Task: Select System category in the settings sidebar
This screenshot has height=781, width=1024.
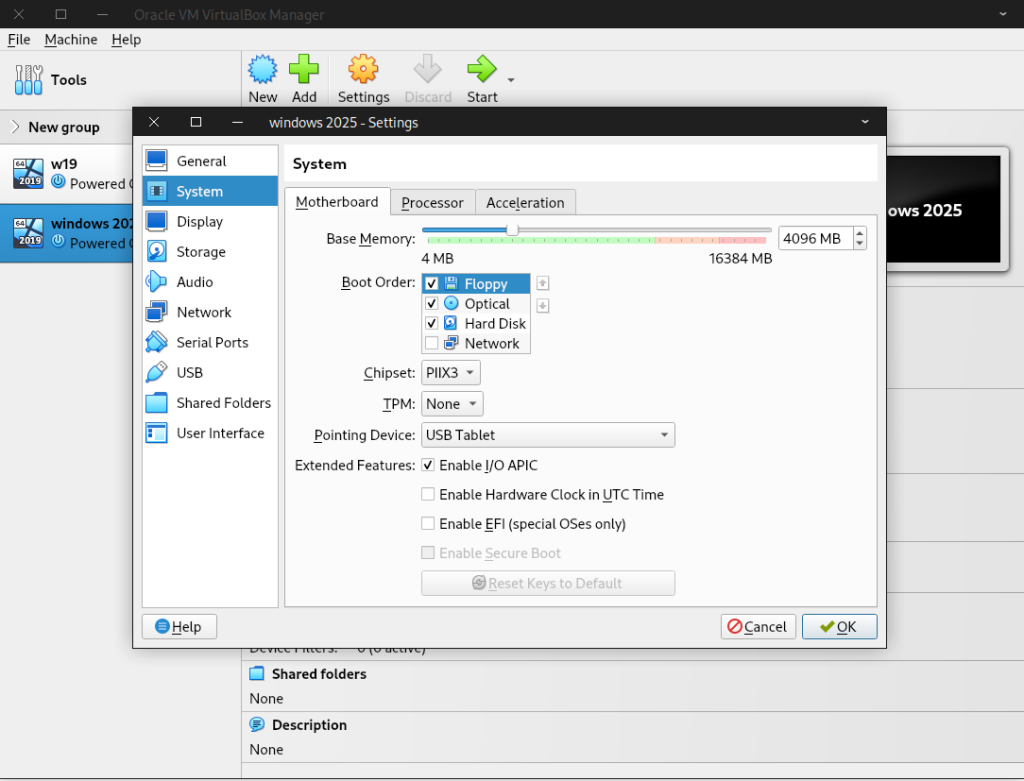Action: 210,191
